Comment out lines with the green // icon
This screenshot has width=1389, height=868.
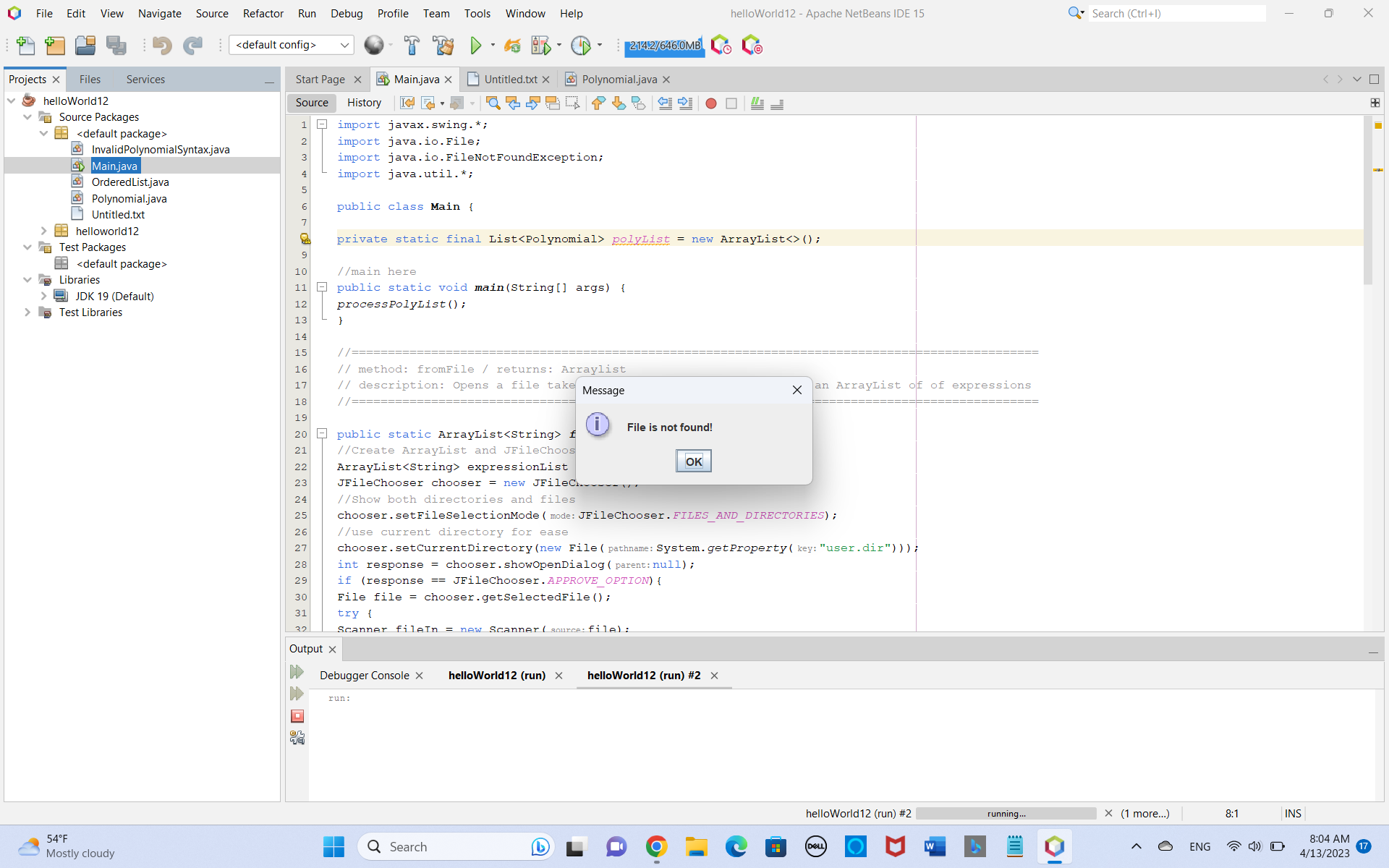[x=757, y=103]
